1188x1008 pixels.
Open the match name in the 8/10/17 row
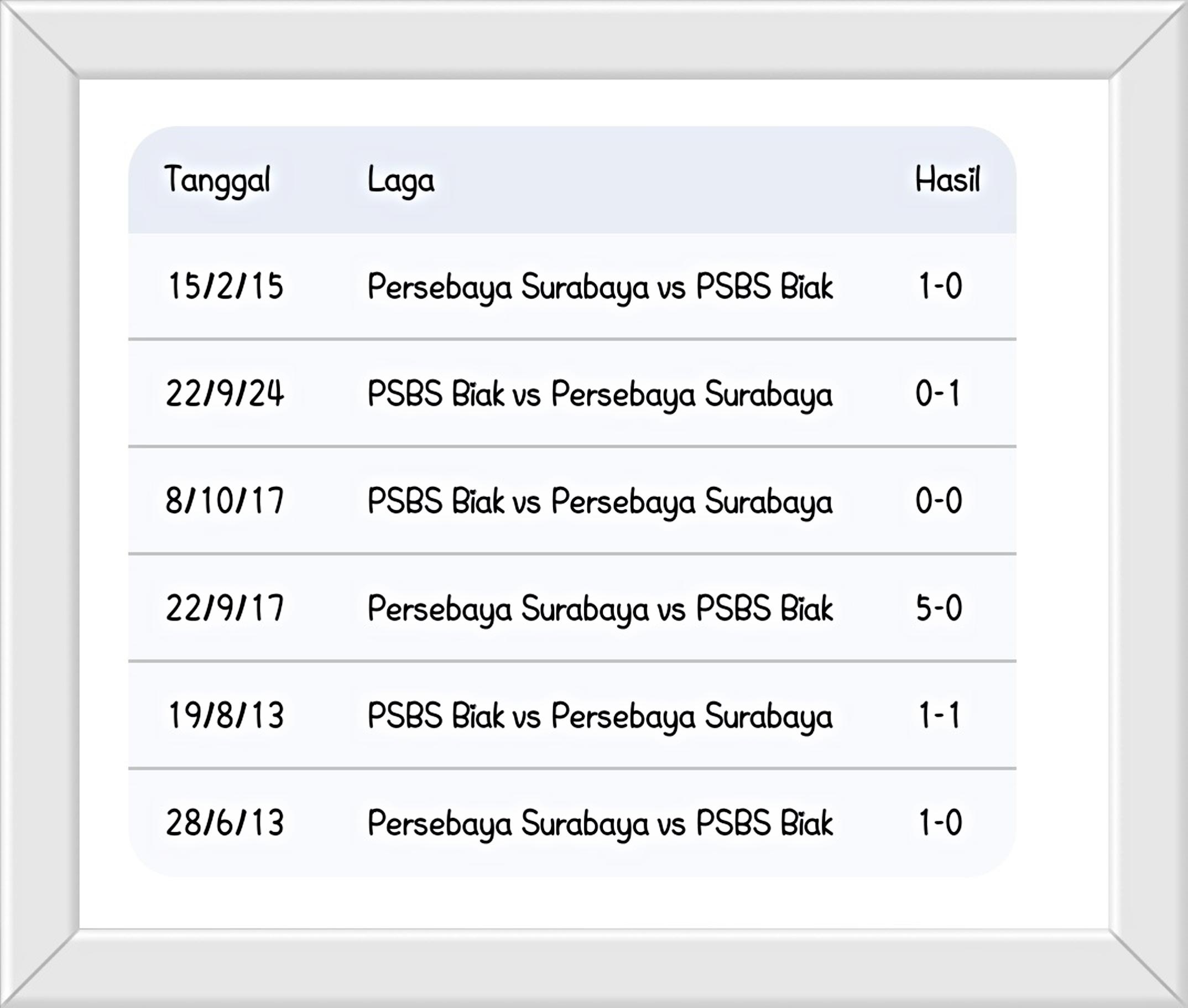click(600, 501)
